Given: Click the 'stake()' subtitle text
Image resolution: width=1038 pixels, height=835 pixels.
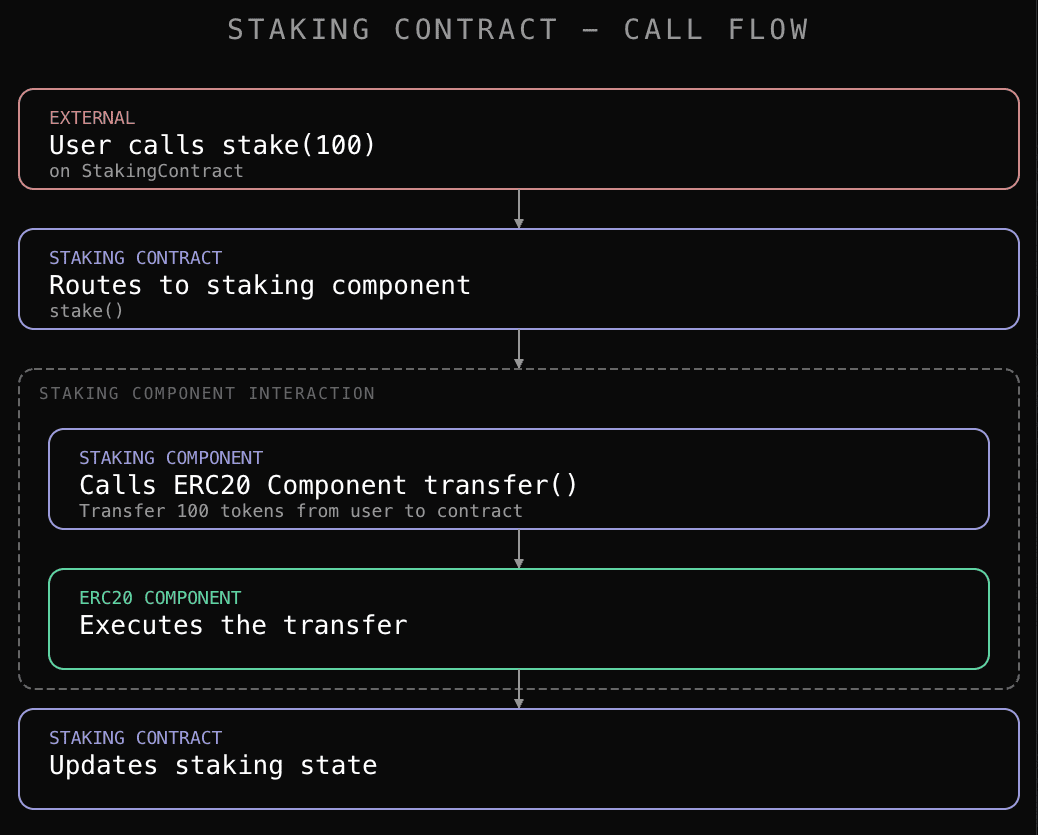Looking at the screenshot, I should pos(86,311).
